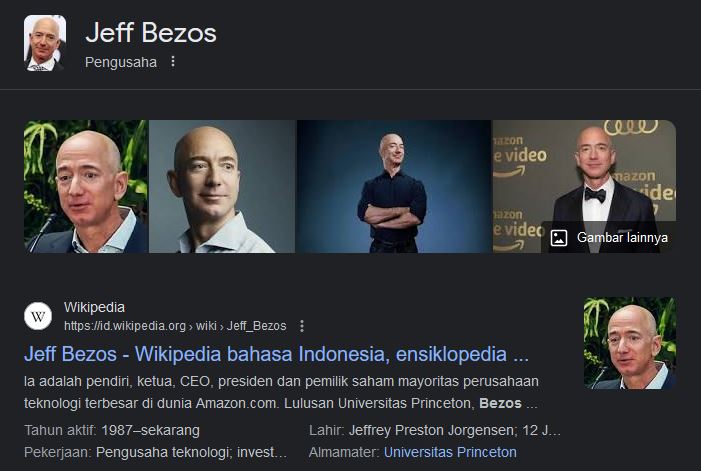Open the three-dot menu beside Pengusaha
The height and width of the screenshot is (471, 701).
pos(173,62)
